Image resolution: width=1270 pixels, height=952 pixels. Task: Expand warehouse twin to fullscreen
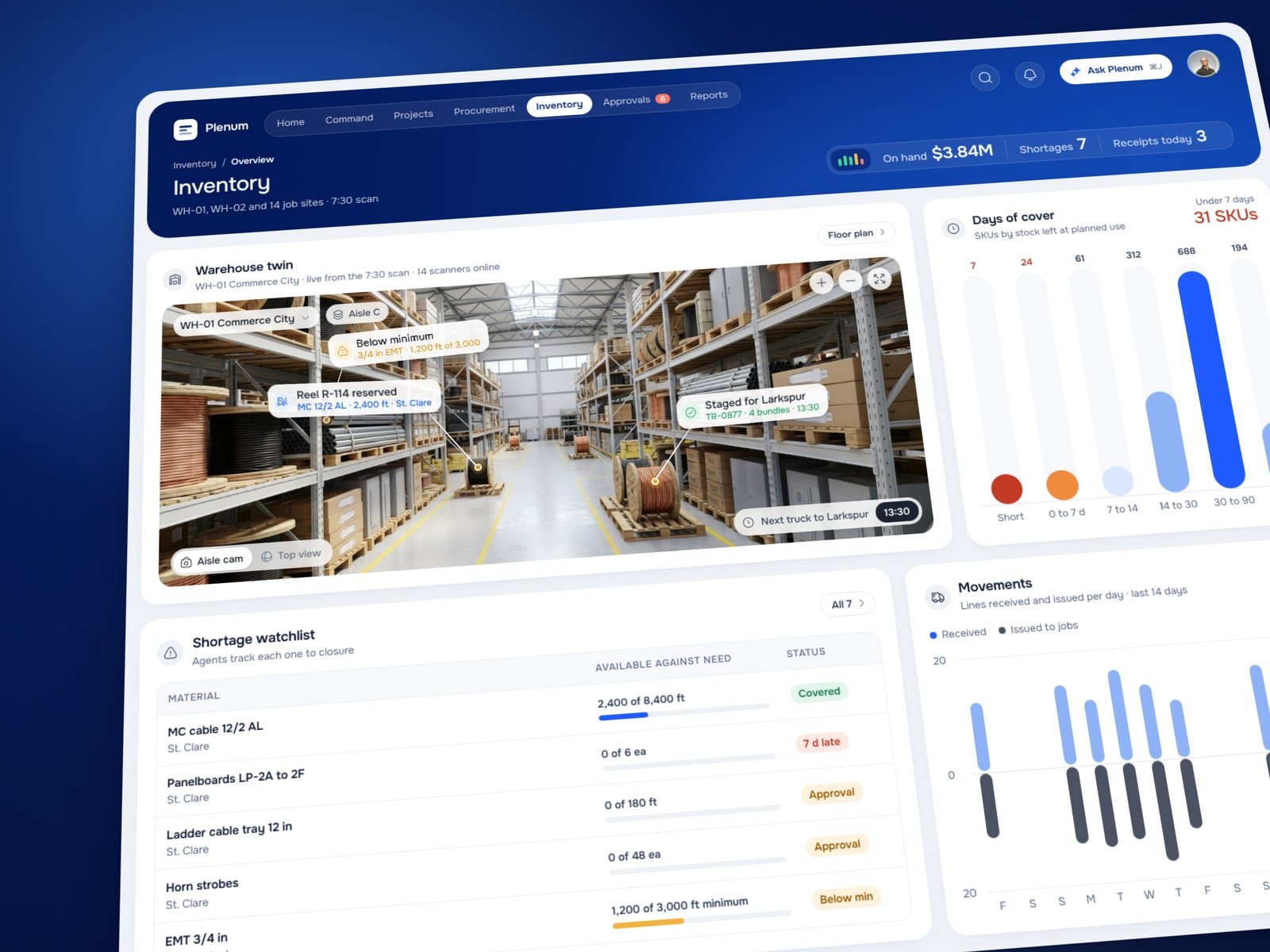(879, 278)
